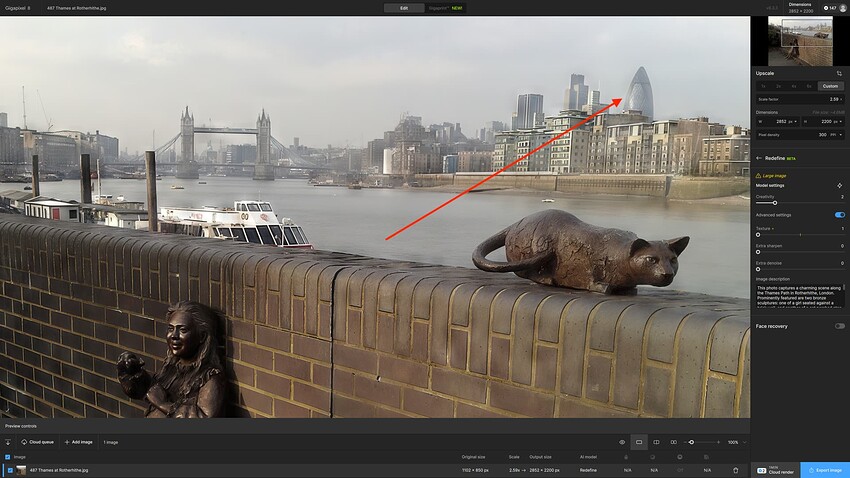The image size is (850, 478).
Task: Click the crop icon beside Upscale
Action: tap(839, 73)
